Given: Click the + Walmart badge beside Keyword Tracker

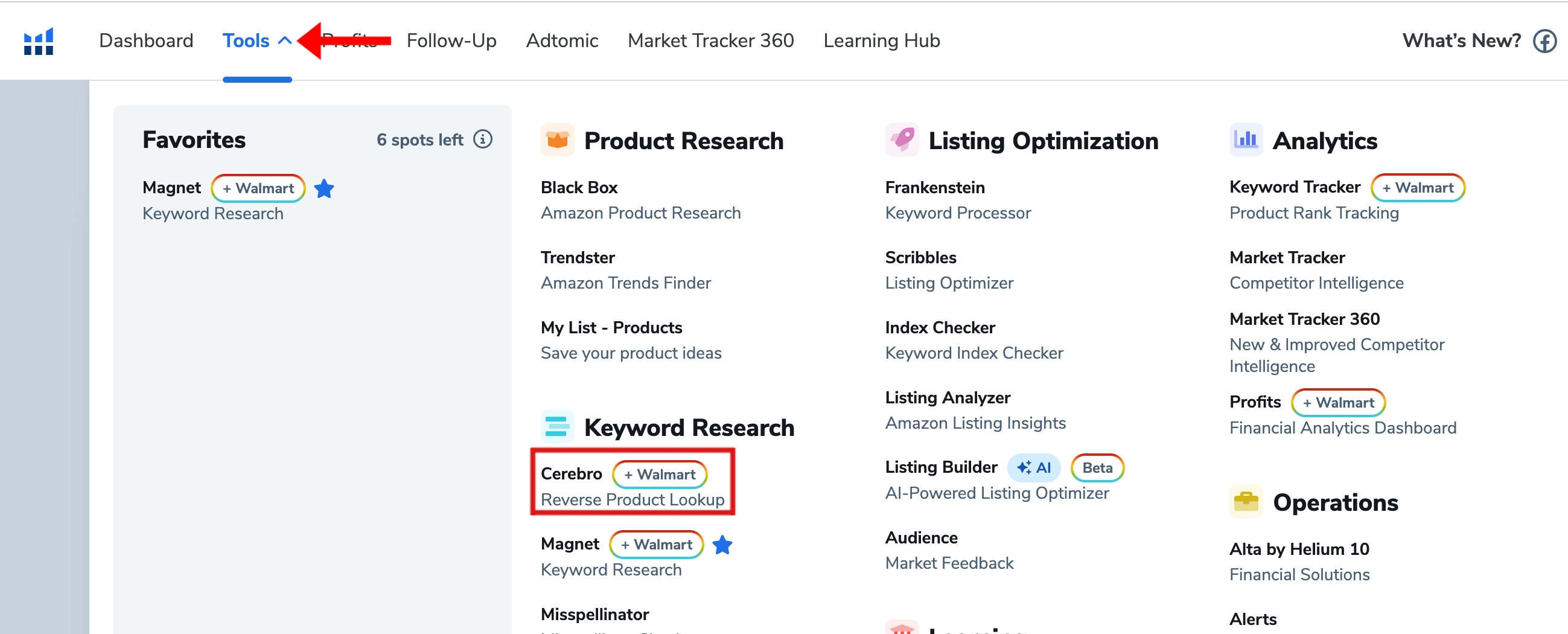Looking at the screenshot, I should point(1417,188).
